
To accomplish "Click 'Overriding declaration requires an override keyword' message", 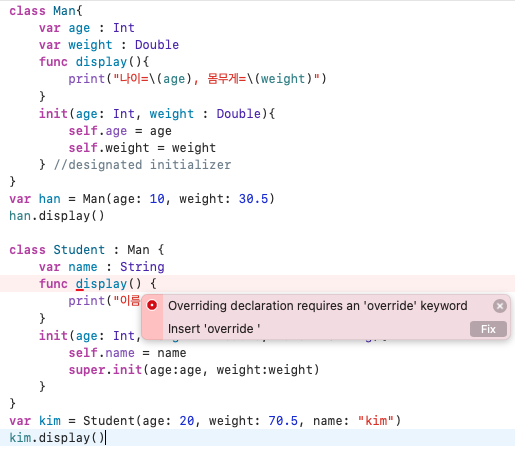I will pyautogui.click(x=318, y=306).
